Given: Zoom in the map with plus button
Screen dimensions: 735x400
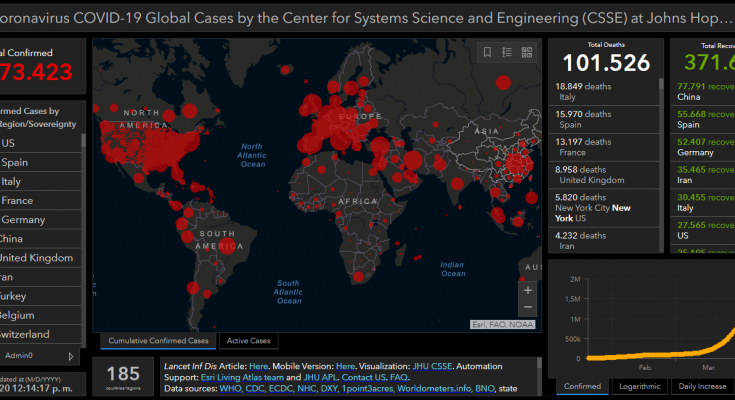Looking at the screenshot, I should point(528,290).
